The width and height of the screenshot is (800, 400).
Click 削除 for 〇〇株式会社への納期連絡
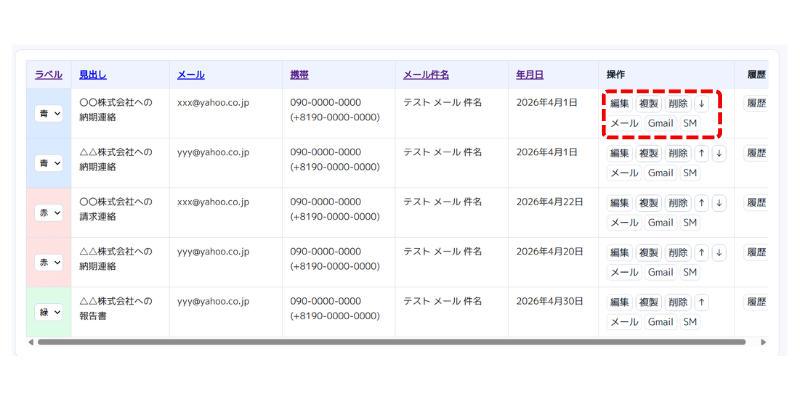678,104
